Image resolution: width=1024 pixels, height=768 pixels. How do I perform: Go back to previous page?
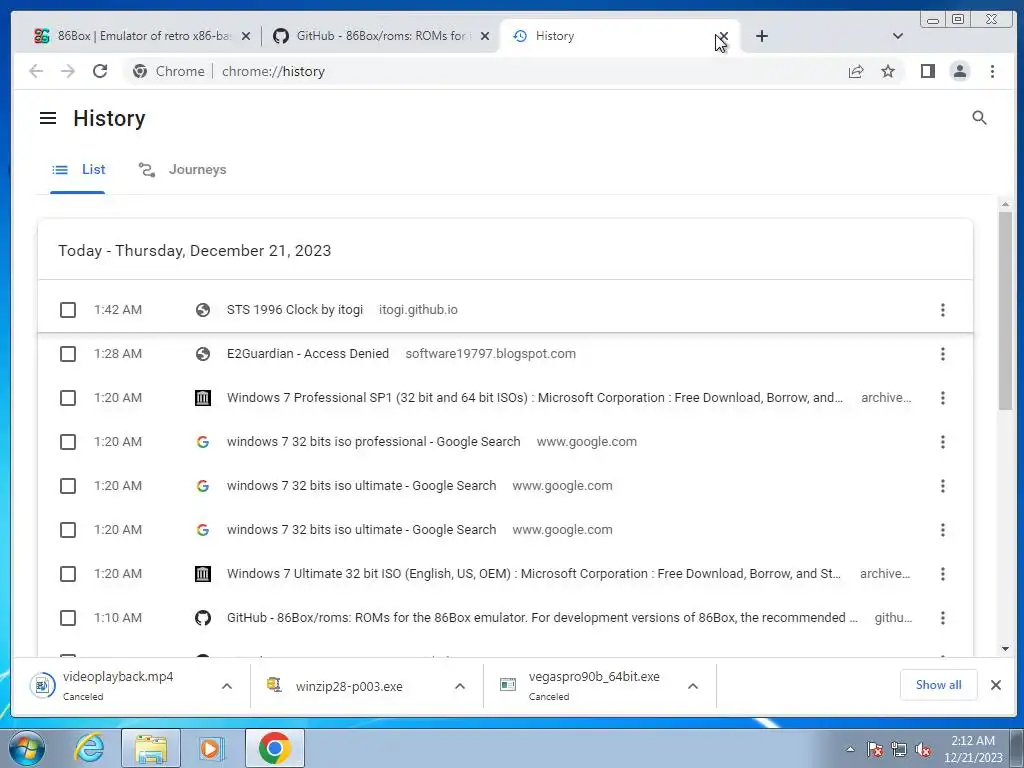(x=36, y=71)
